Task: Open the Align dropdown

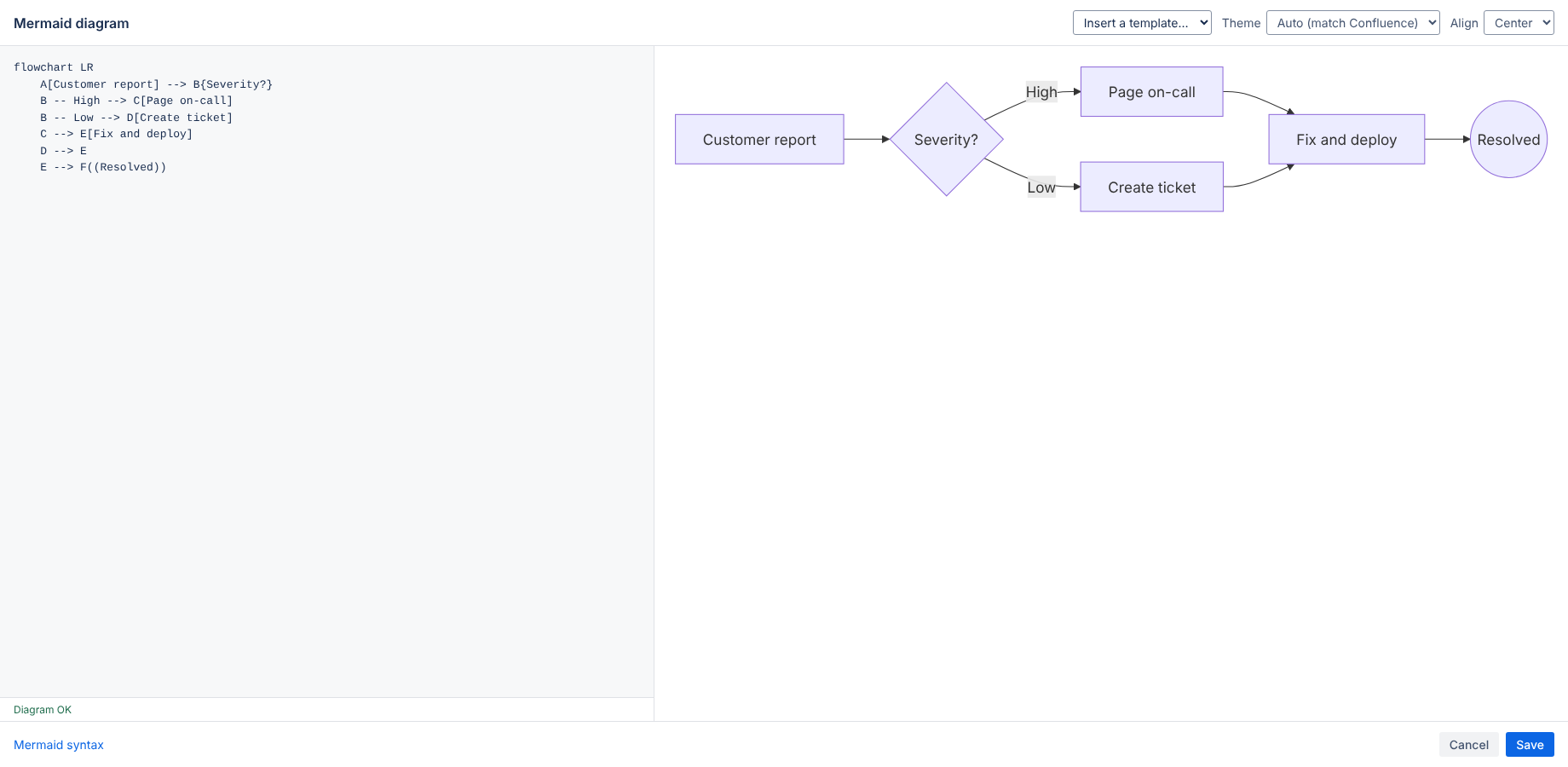Action: [x=1519, y=23]
